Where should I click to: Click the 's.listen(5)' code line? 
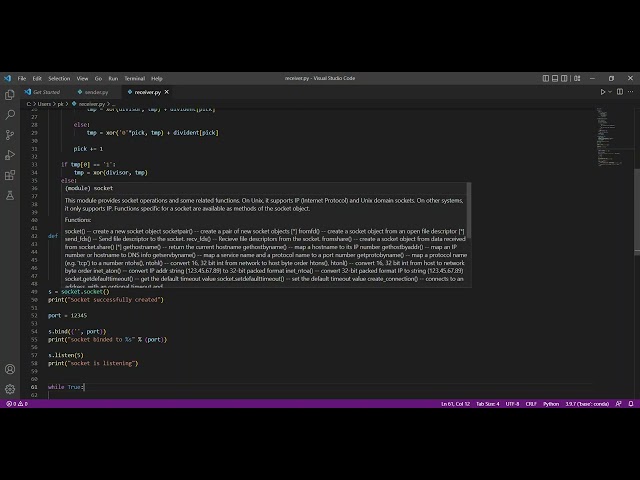point(66,355)
